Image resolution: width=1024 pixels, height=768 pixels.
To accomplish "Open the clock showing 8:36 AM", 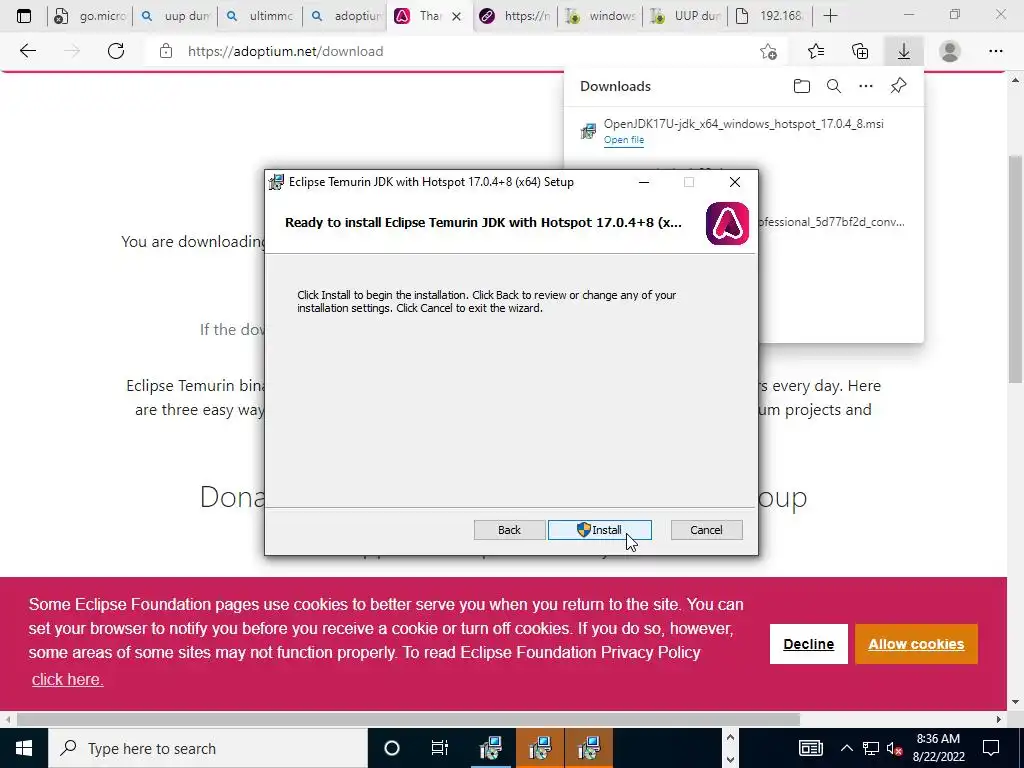I will (x=938, y=748).
